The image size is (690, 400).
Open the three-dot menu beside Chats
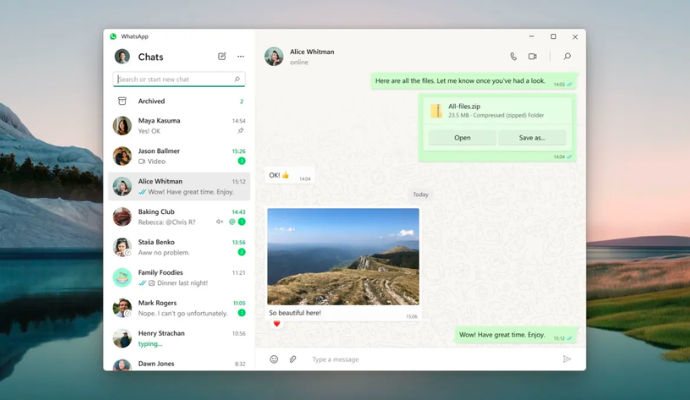[x=241, y=56]
